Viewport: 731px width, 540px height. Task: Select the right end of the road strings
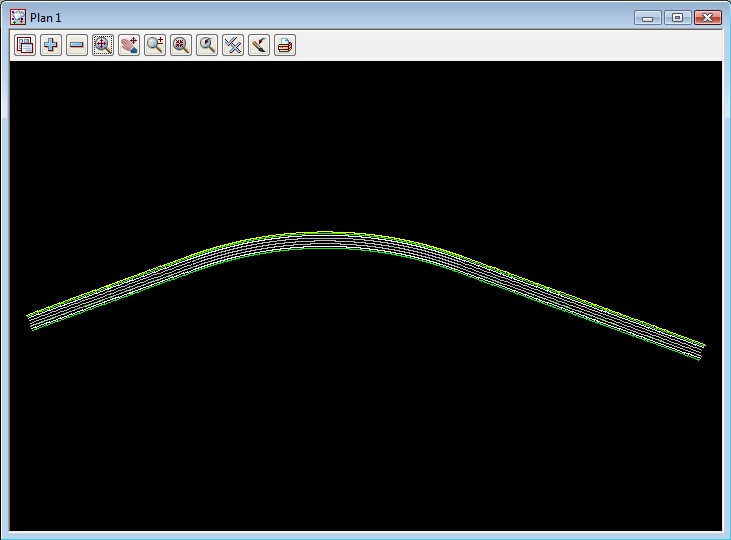pos(701,351)
